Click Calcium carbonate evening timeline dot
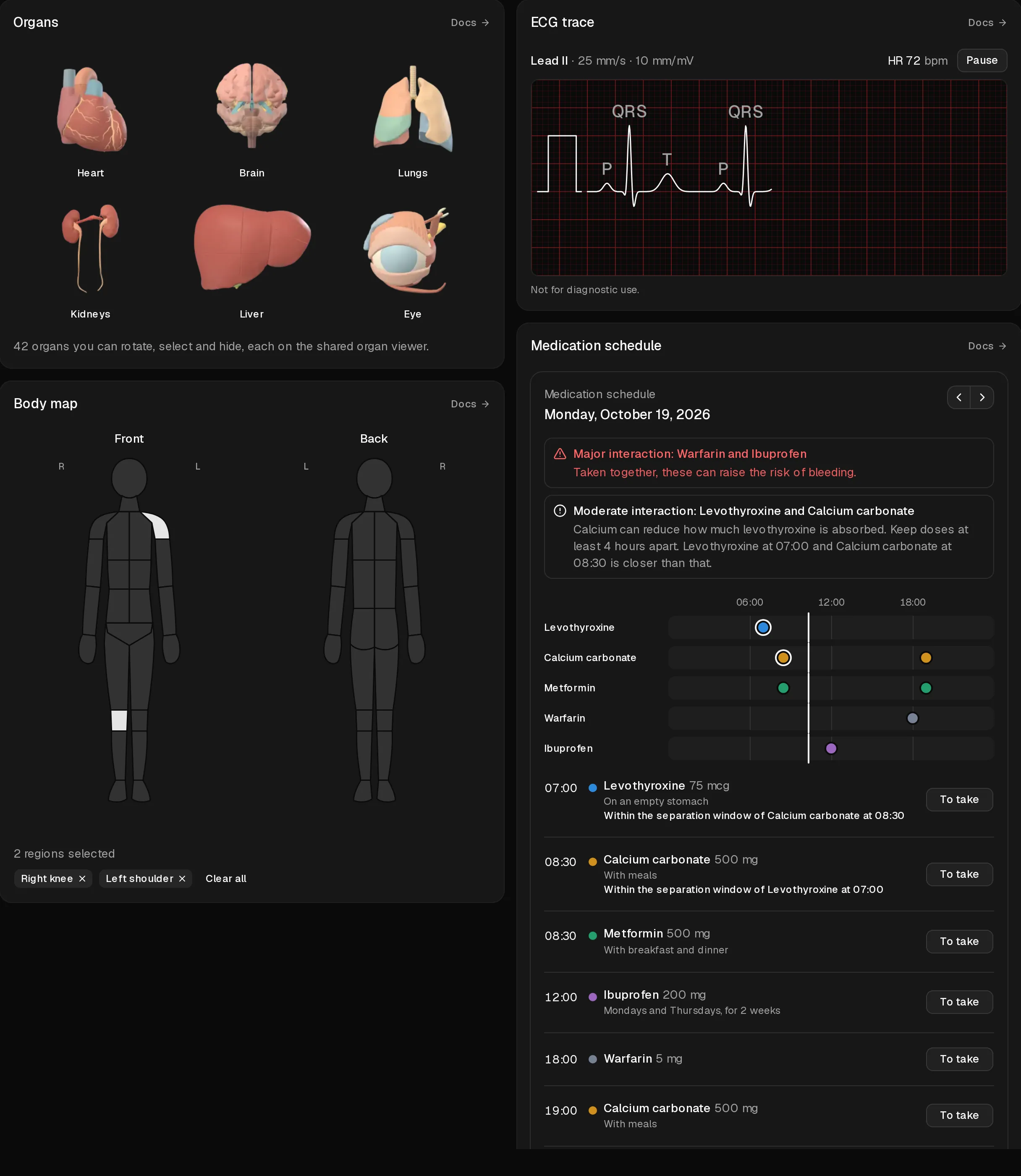This screenshot has width=1021, height=1176. (x=926, y=657)
